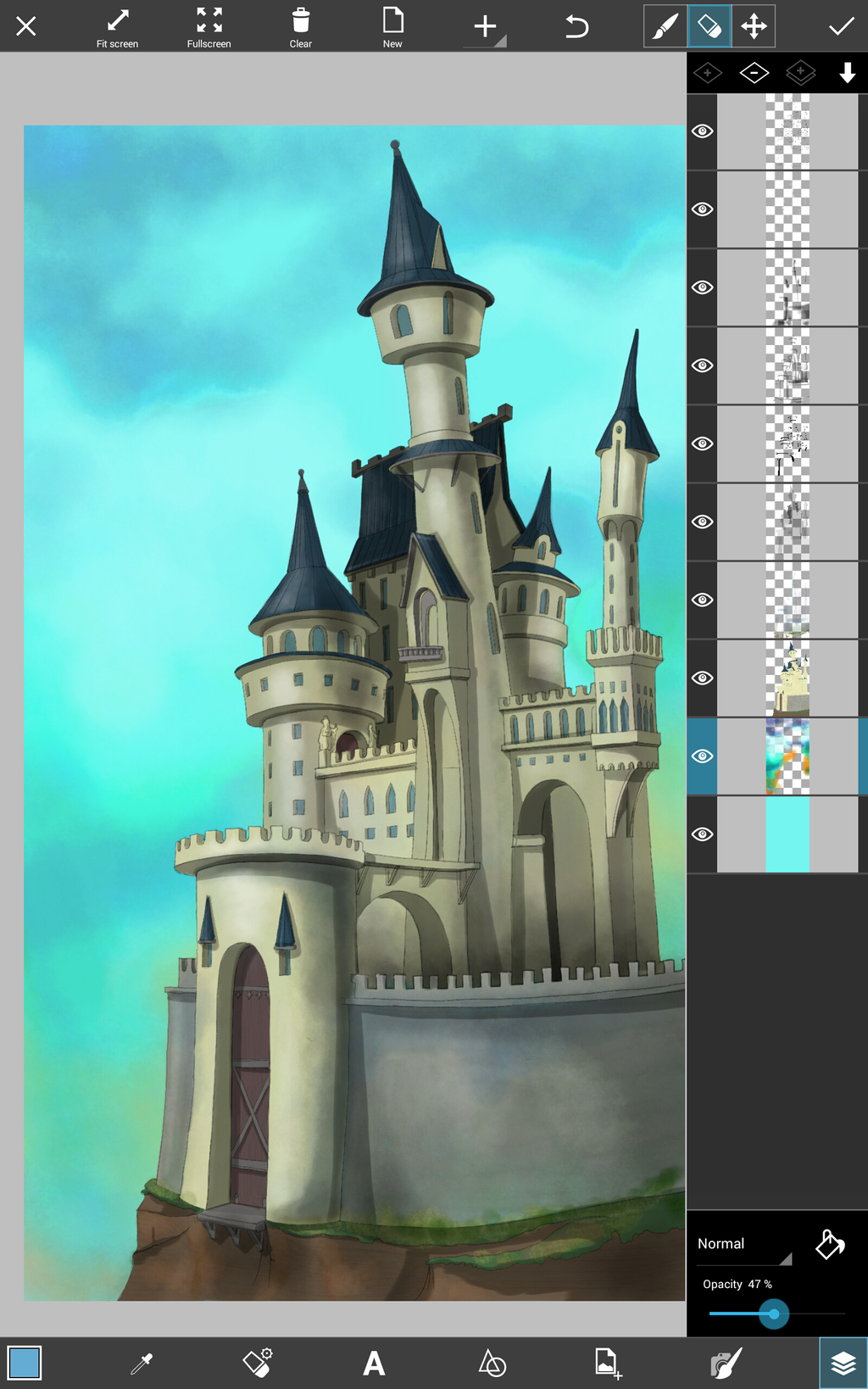This screenshot has width=868, height=1389.
Task: Delete the selected layer with minus icon
Action: [x=754, y=74]
